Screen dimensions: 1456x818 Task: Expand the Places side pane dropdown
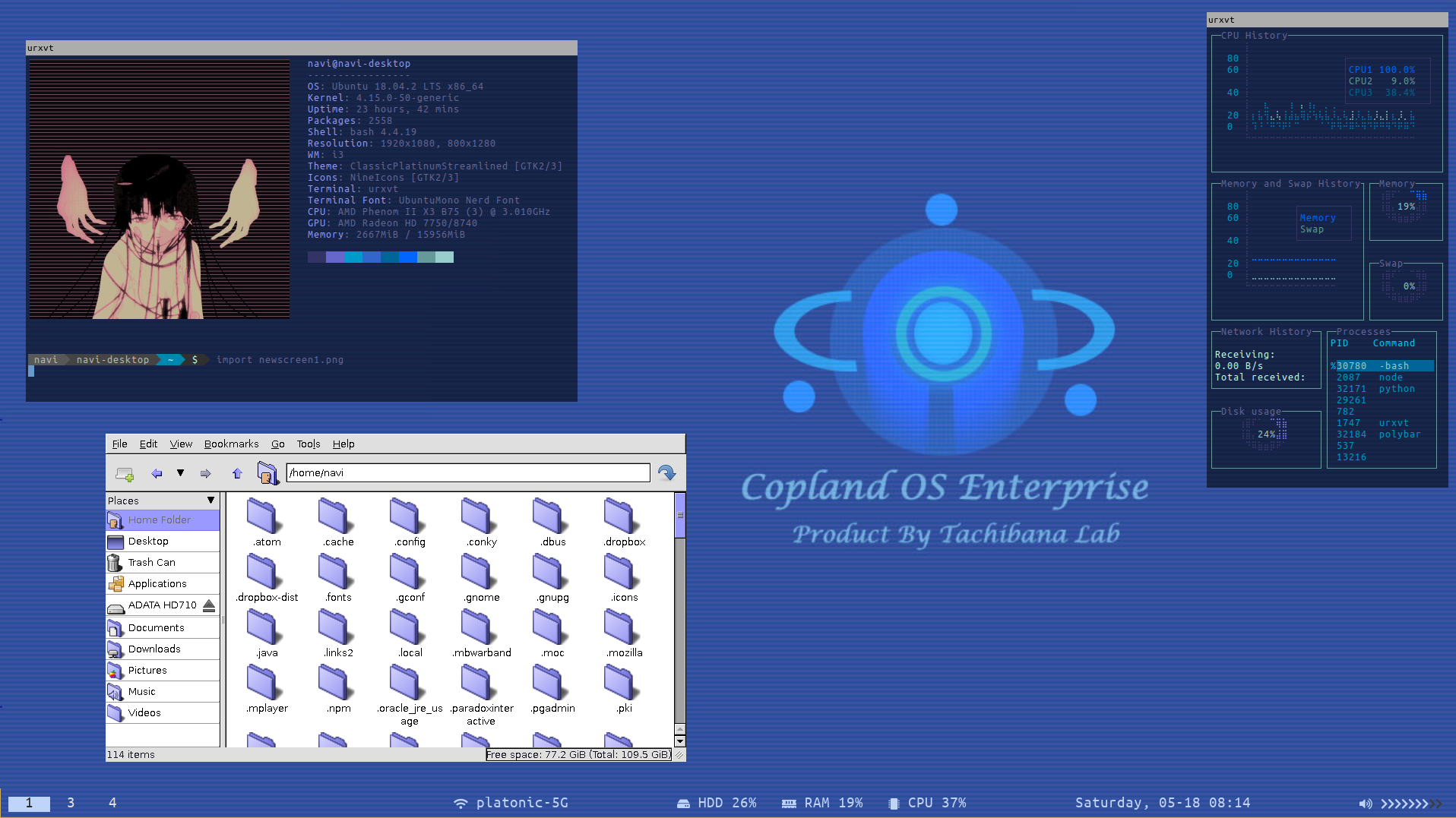[x=210, y=501]
